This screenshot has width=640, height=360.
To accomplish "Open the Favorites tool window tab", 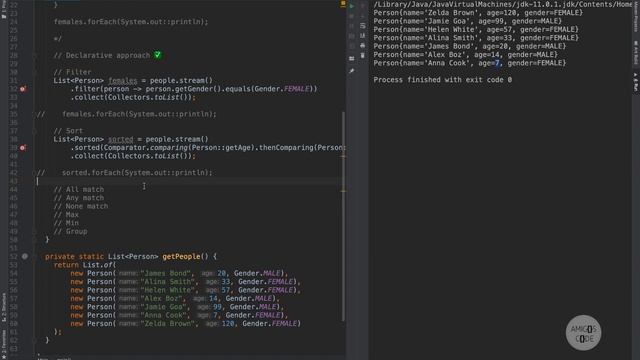I will tap(4, 343).
